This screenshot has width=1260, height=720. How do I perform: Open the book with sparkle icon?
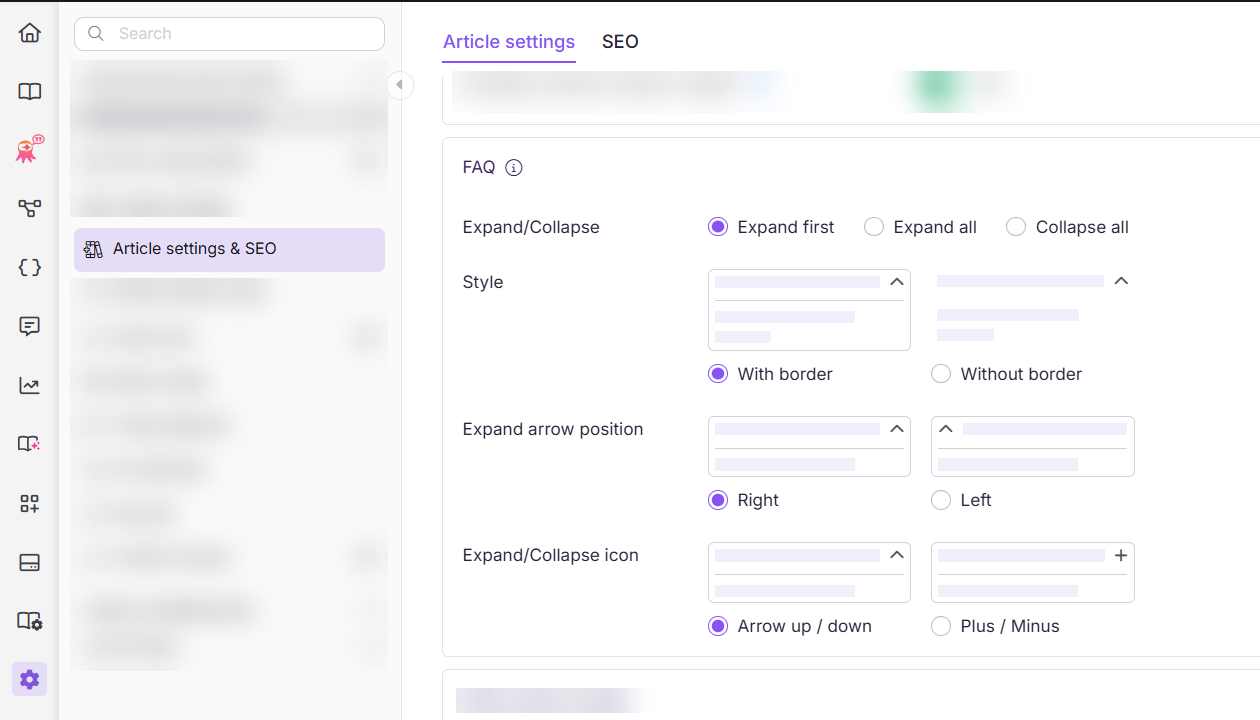pos(30,444)
